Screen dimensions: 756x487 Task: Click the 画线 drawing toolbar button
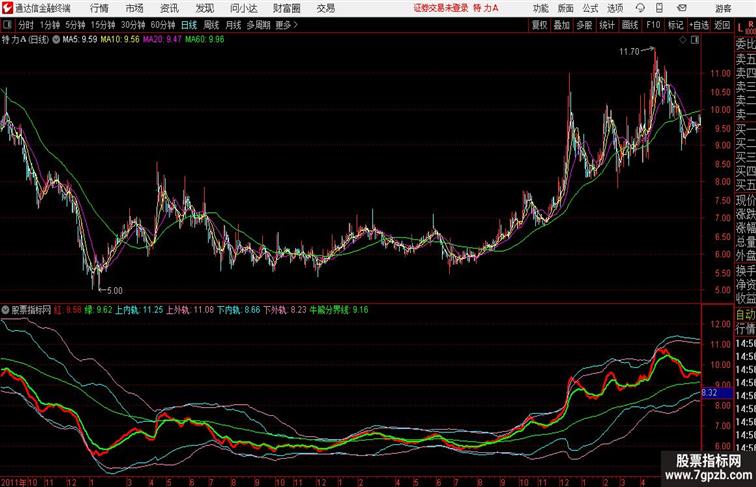tap(630, 25)
